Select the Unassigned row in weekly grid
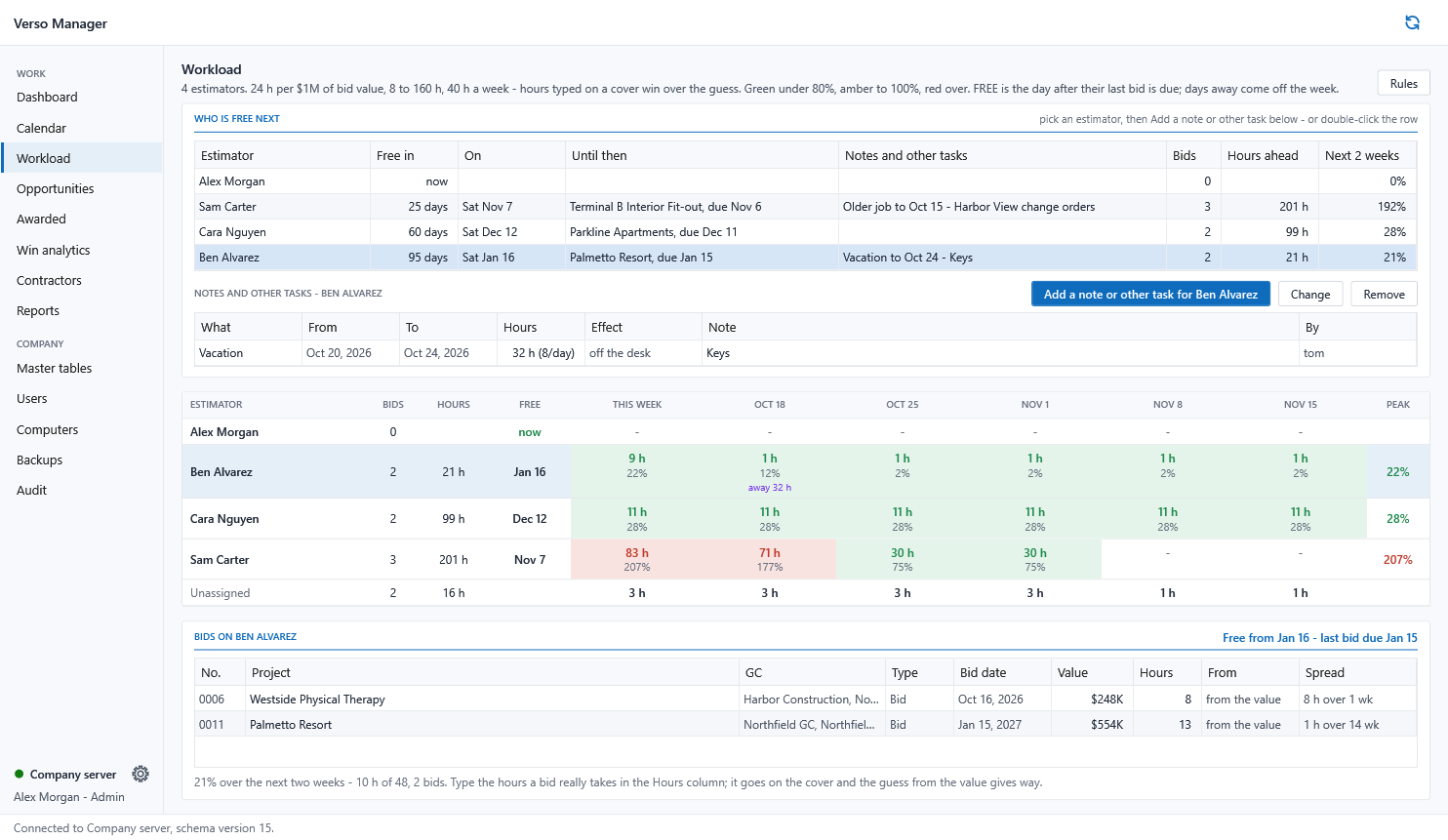Screen dimensions: 1448x840 pos(805,592)
